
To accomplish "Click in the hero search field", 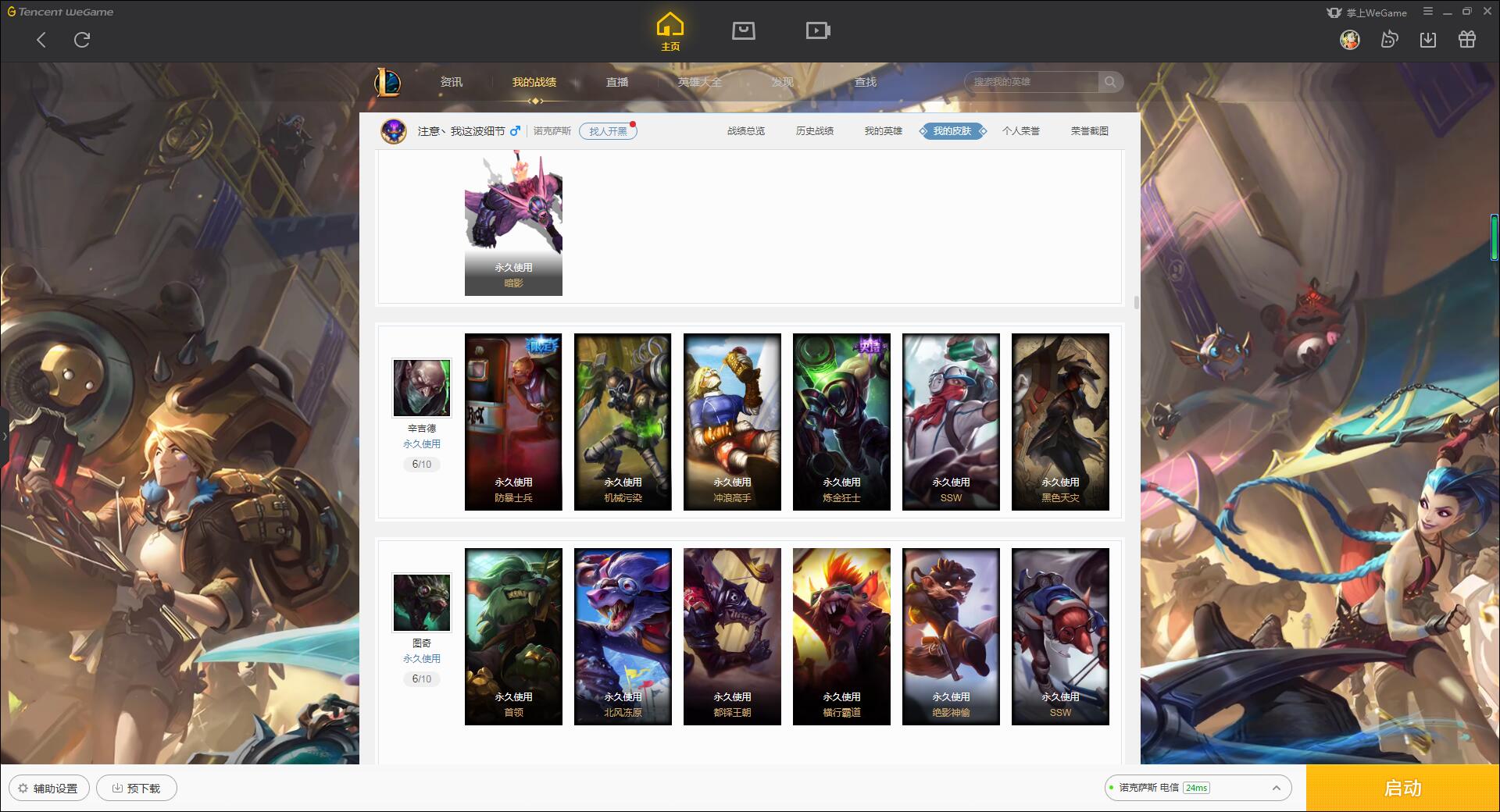I will [x=1033, y=81].
